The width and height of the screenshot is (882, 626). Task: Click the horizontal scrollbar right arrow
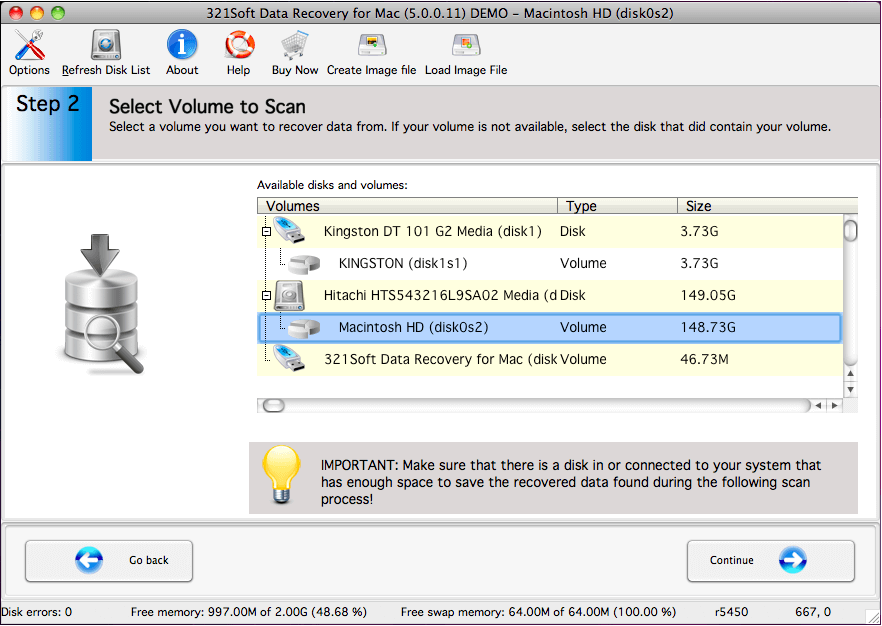coord(835,406)
